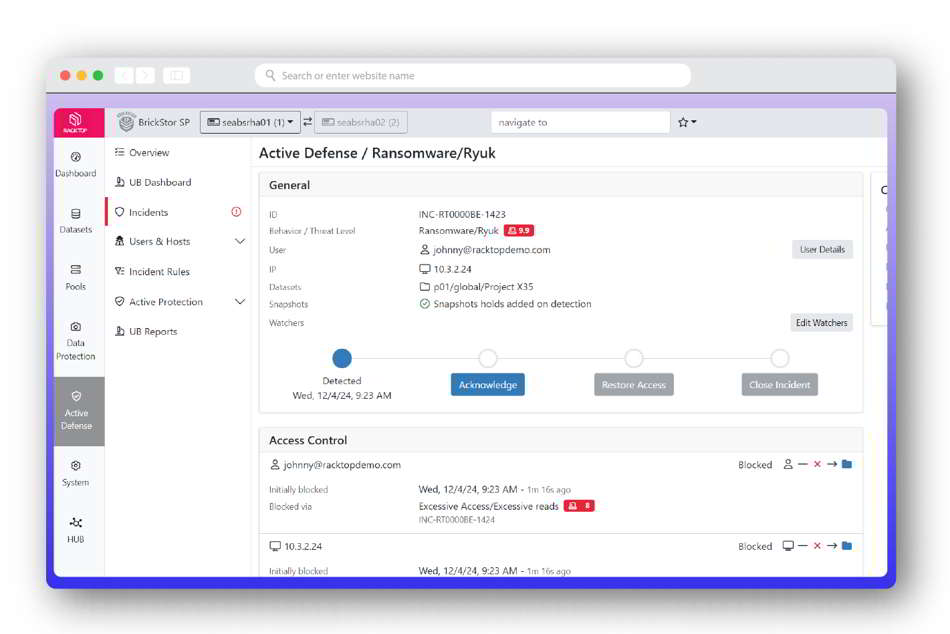
Task: Open the Pools sidebar section
Action: tap(76, 278)
